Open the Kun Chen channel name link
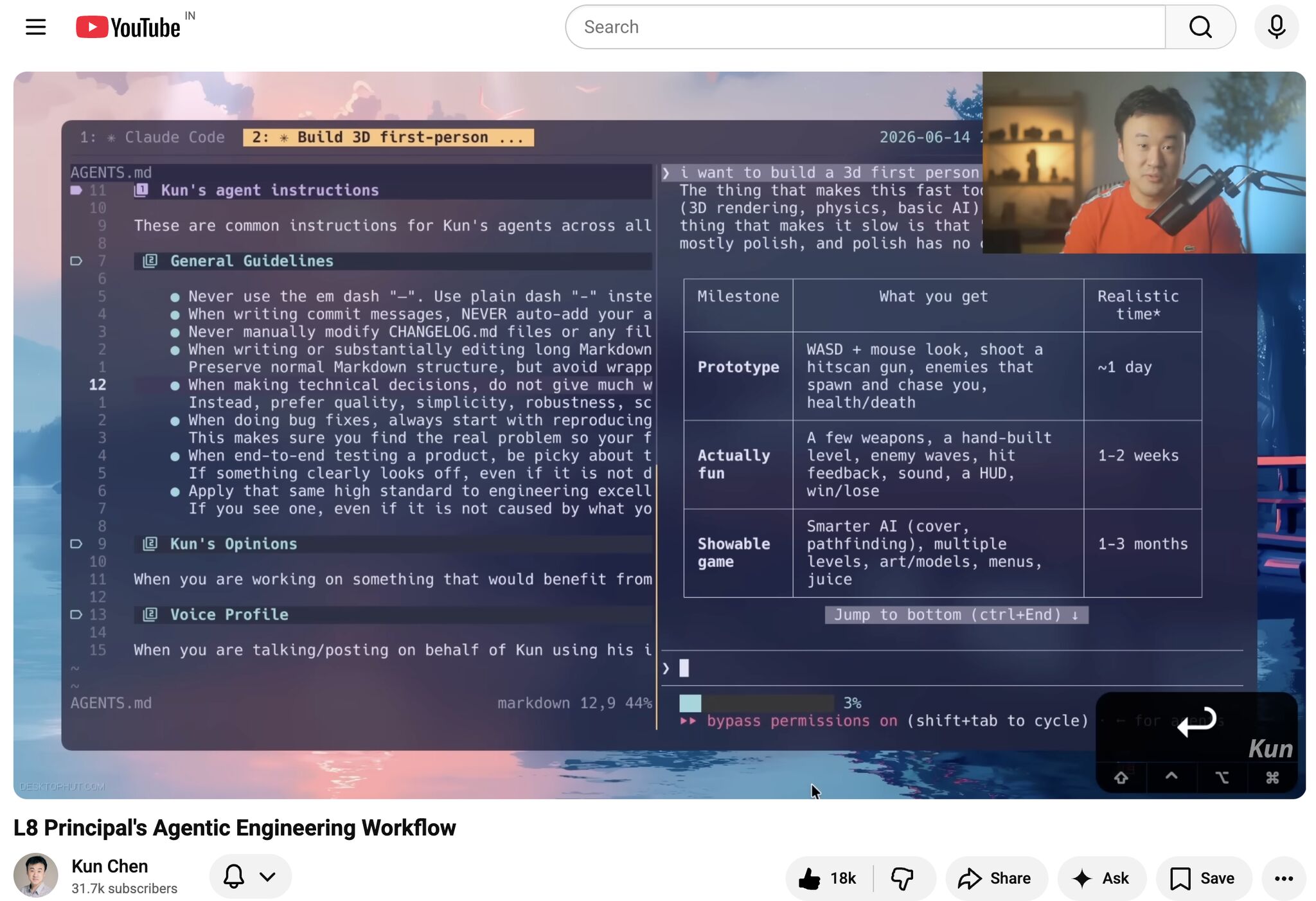Screen dimensions: 1316x901 (x=110, y=866)
